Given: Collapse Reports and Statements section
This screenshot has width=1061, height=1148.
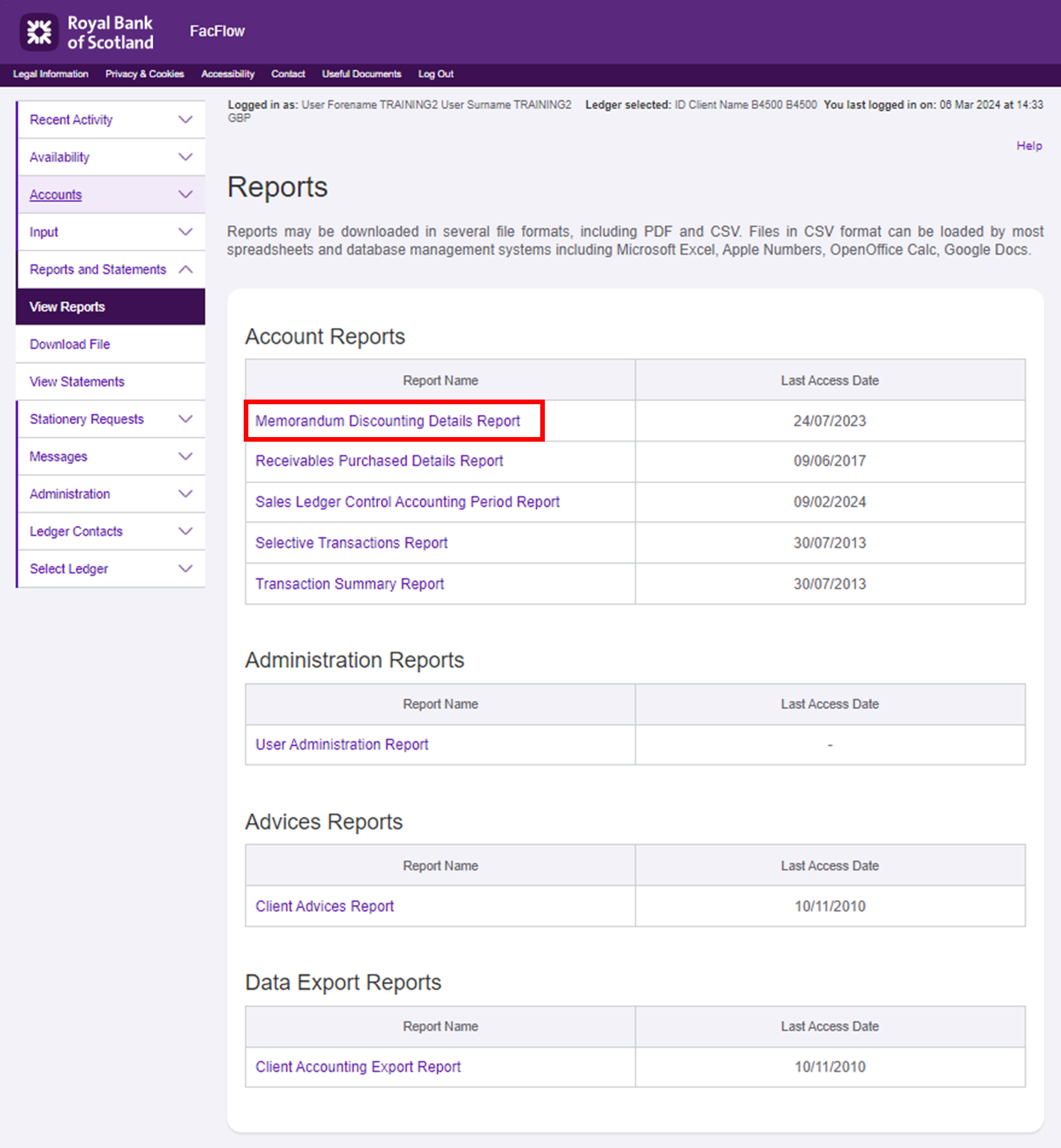Looking at the screenshot, I should (x=185, y=269).
